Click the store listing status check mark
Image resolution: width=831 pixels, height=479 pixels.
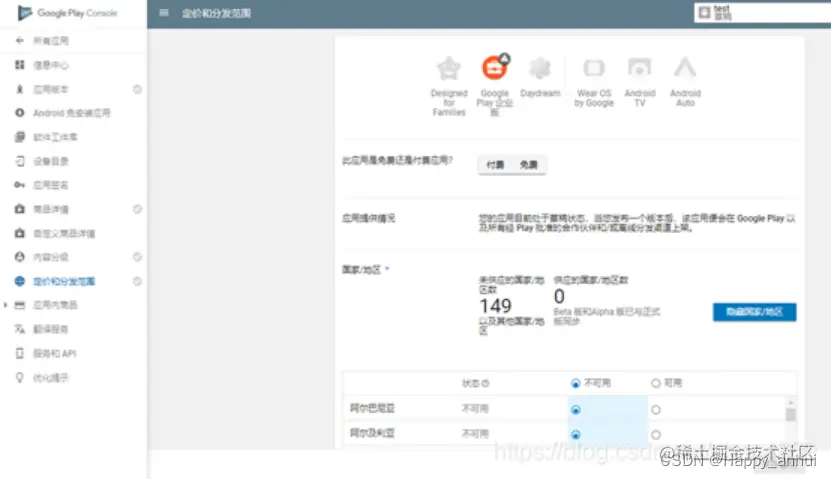click(137, 209)
